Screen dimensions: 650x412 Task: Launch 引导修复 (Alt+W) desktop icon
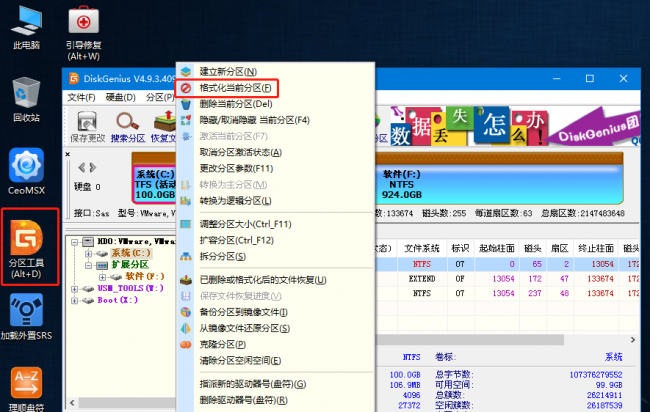[x=83, y=33]
